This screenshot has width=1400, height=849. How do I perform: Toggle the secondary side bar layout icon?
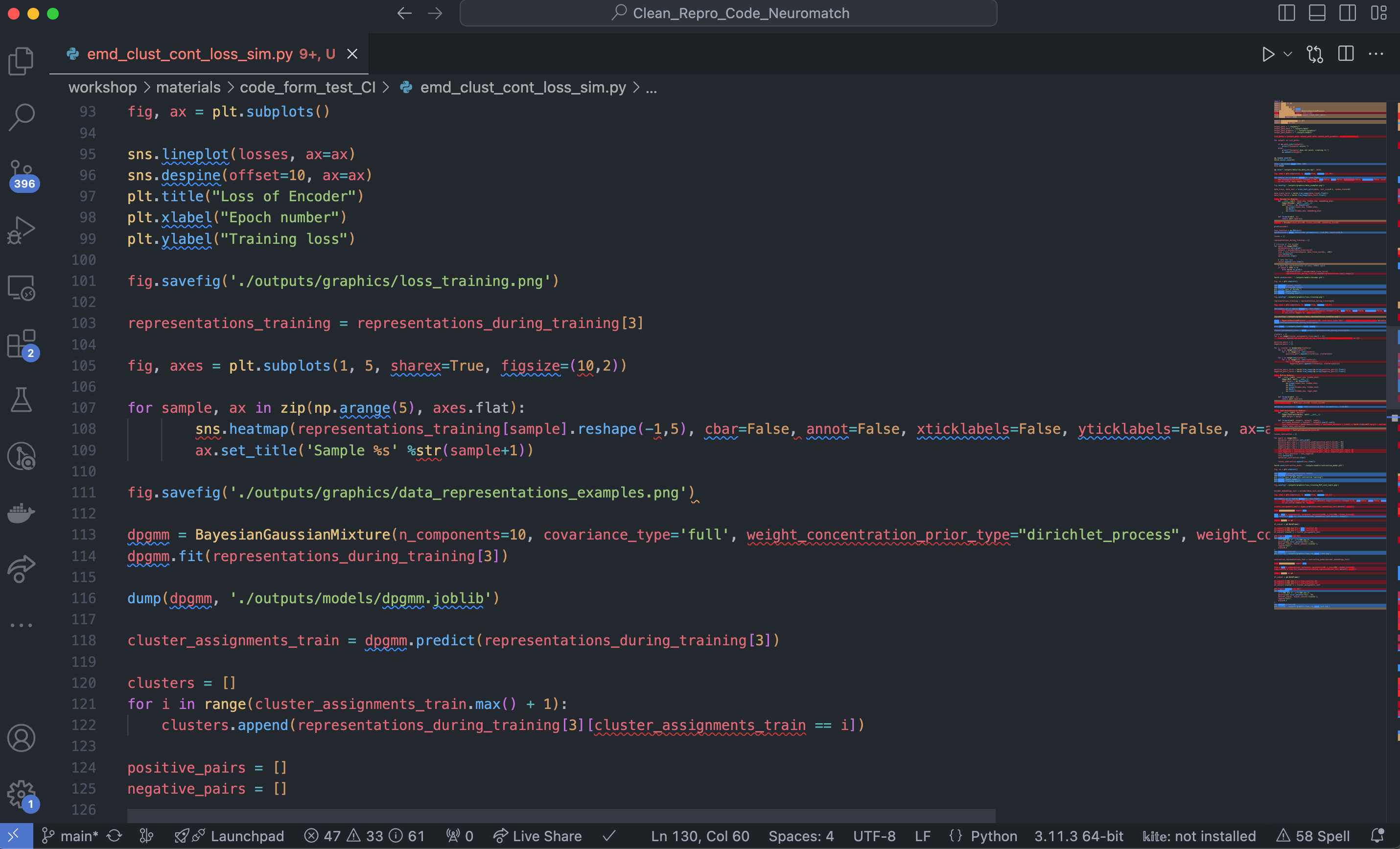click(x=1348, y=13)
